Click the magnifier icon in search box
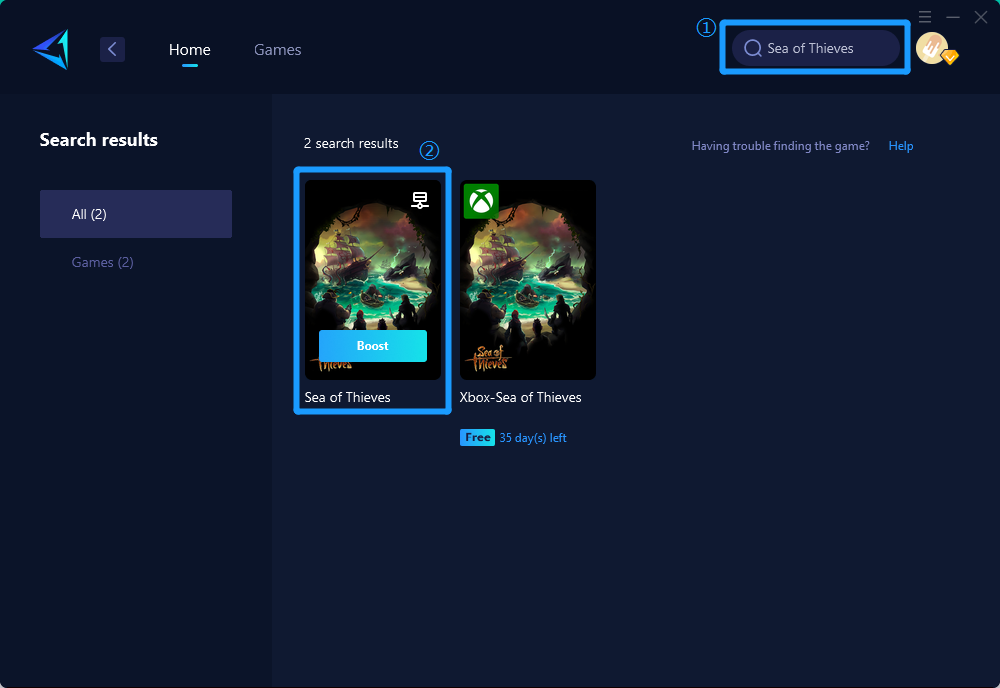 click(753, 48)
